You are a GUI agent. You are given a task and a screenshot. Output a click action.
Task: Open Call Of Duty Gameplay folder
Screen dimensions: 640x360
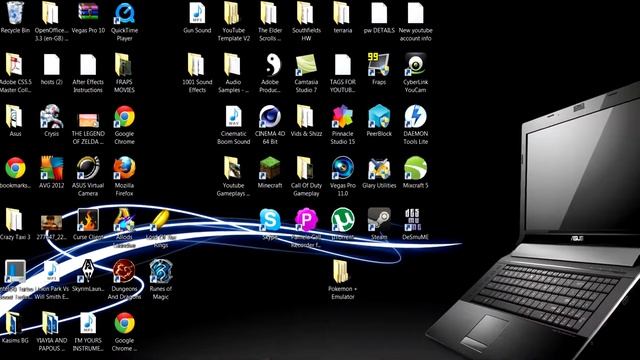click(306, 168)
